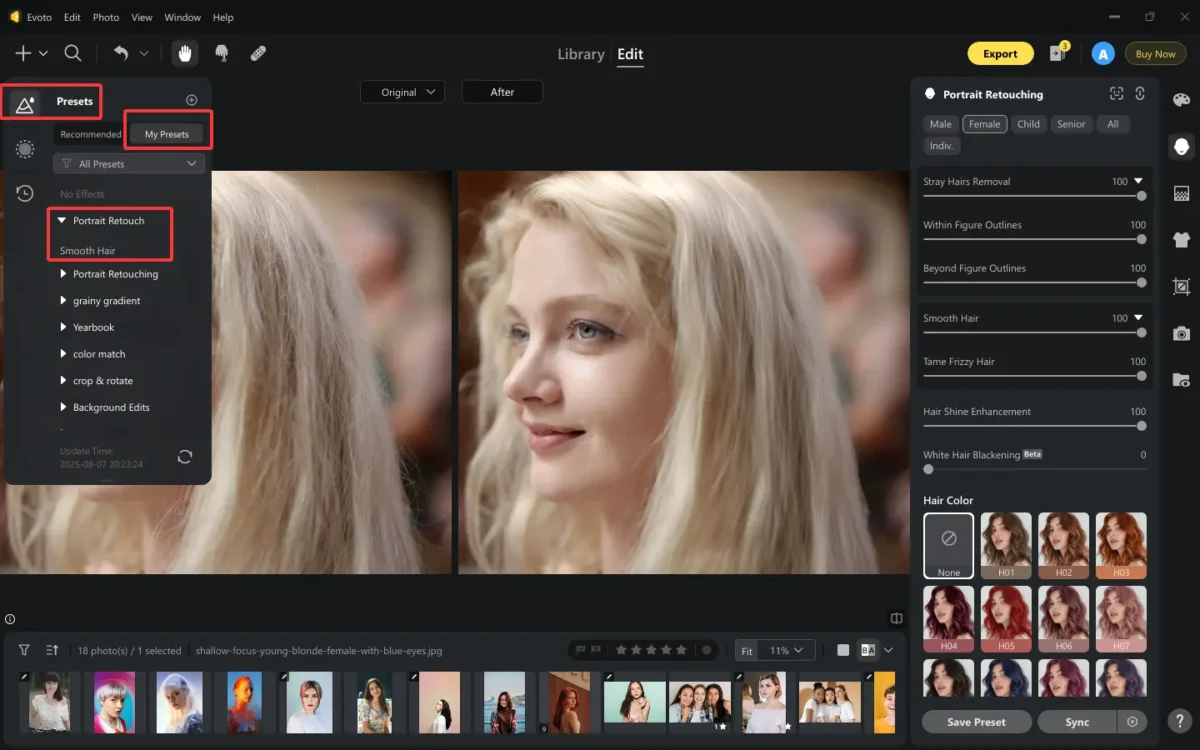
Task: Select the Hand pan tool
Action: pos(184,53)
